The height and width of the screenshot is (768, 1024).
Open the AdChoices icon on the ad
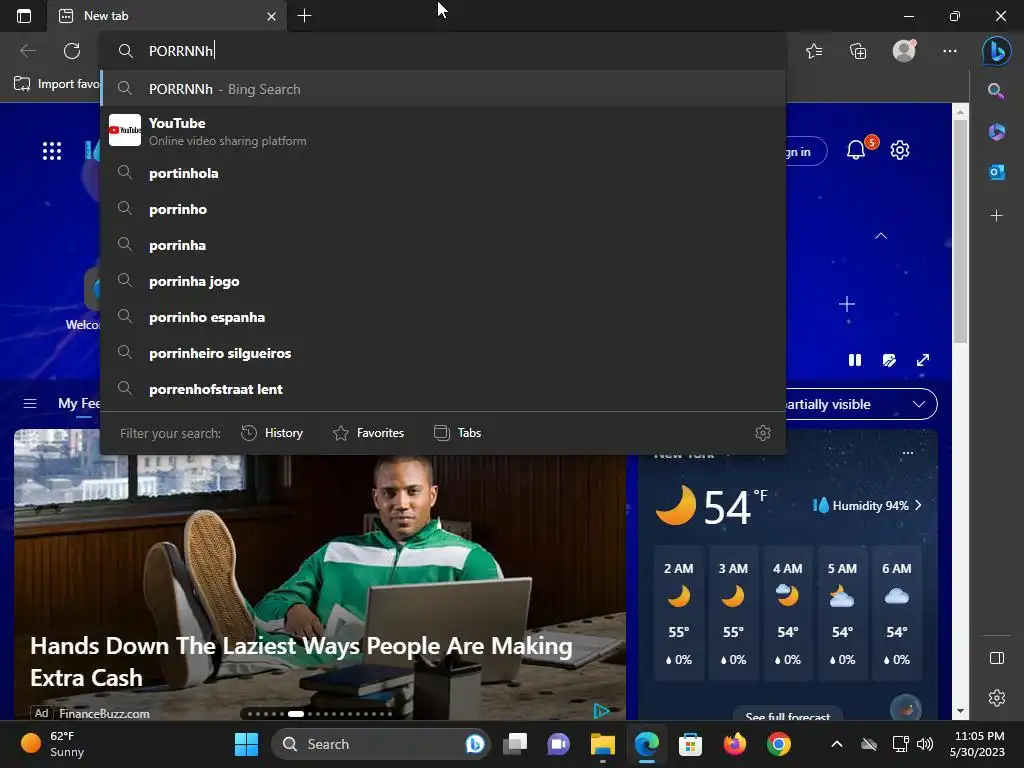coord(601,711)
